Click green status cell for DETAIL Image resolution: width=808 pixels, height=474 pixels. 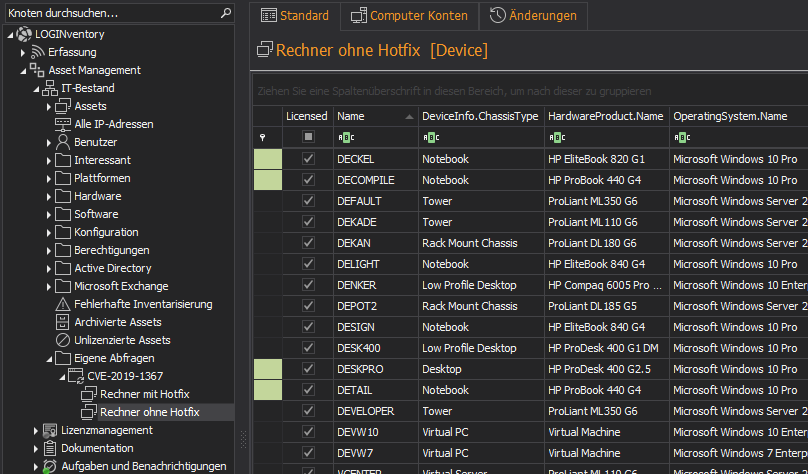point(268,390)
